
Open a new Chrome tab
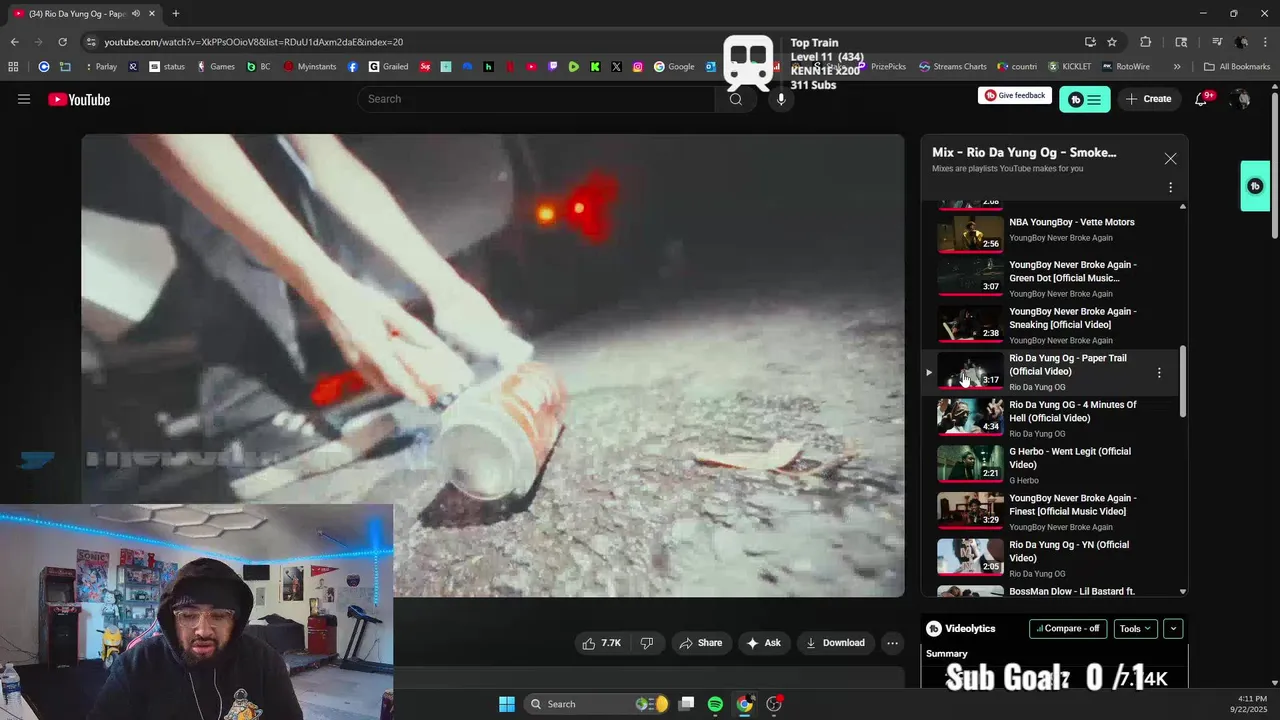pyautogui.click(x=176, y=13)
